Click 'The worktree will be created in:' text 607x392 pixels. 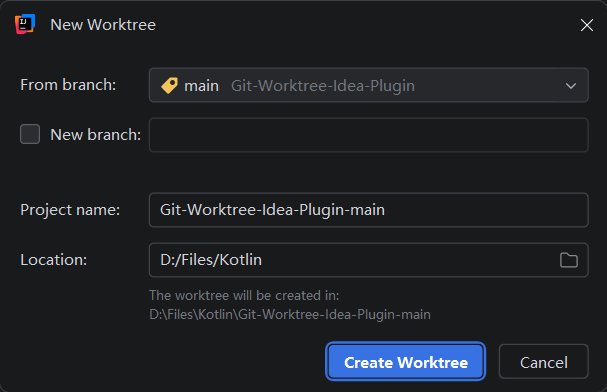tap(244, 295)
